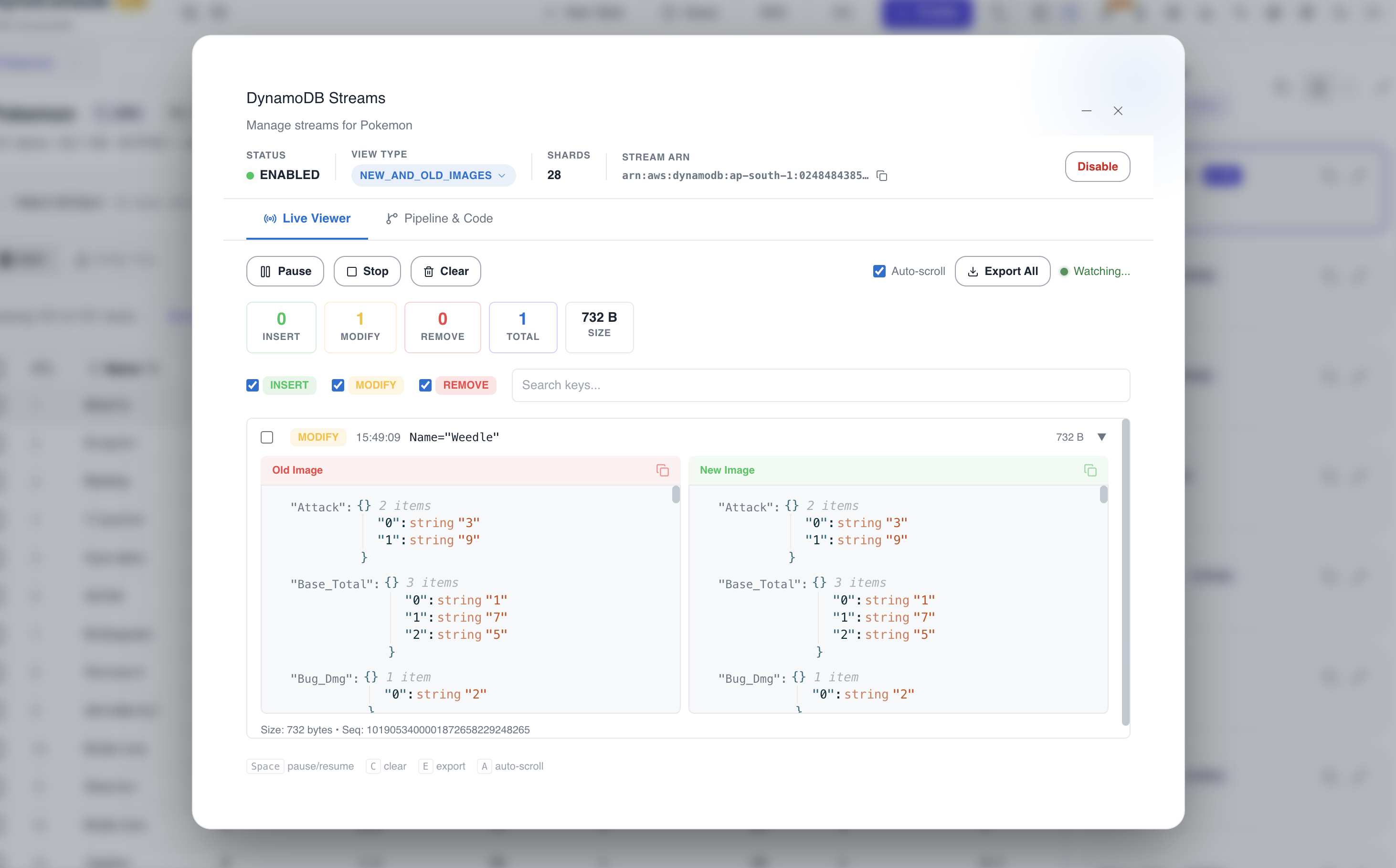Click the TOTAL count card
This screenshot has width=1396, height=868.
pyautogui.click(x=523, y=327)
